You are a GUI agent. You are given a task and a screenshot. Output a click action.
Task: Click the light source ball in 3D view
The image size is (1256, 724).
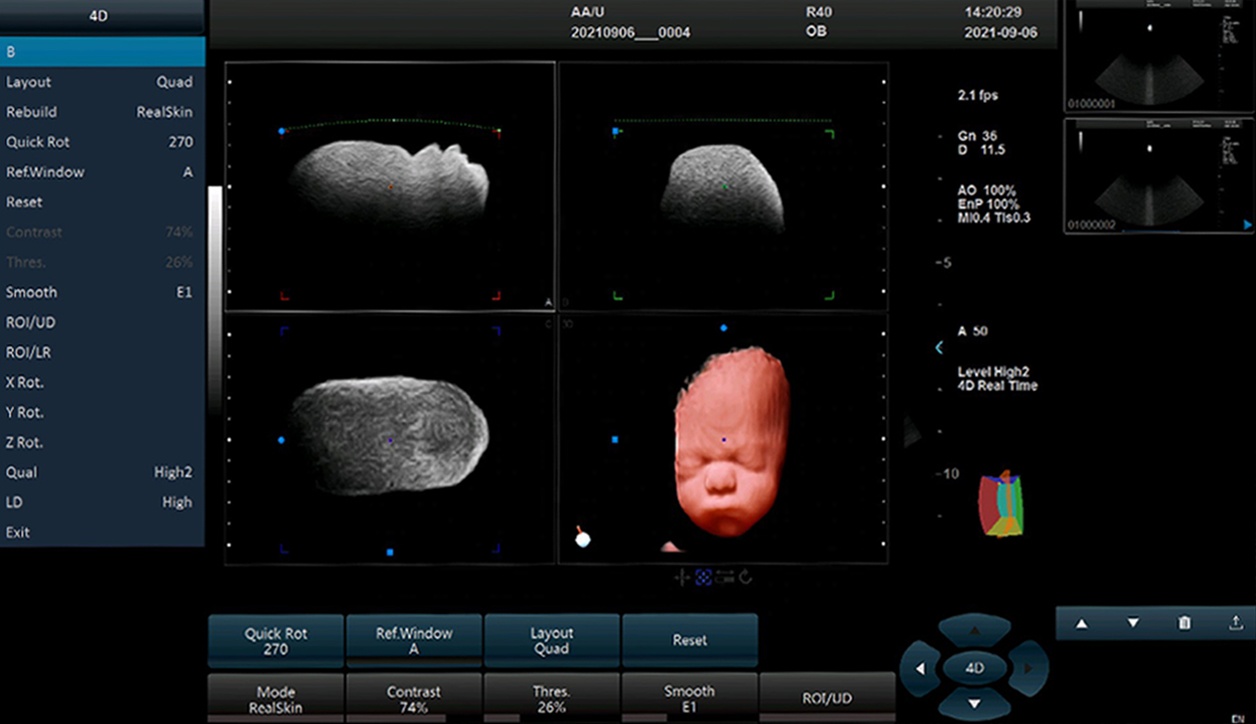(x=583, y=538)
